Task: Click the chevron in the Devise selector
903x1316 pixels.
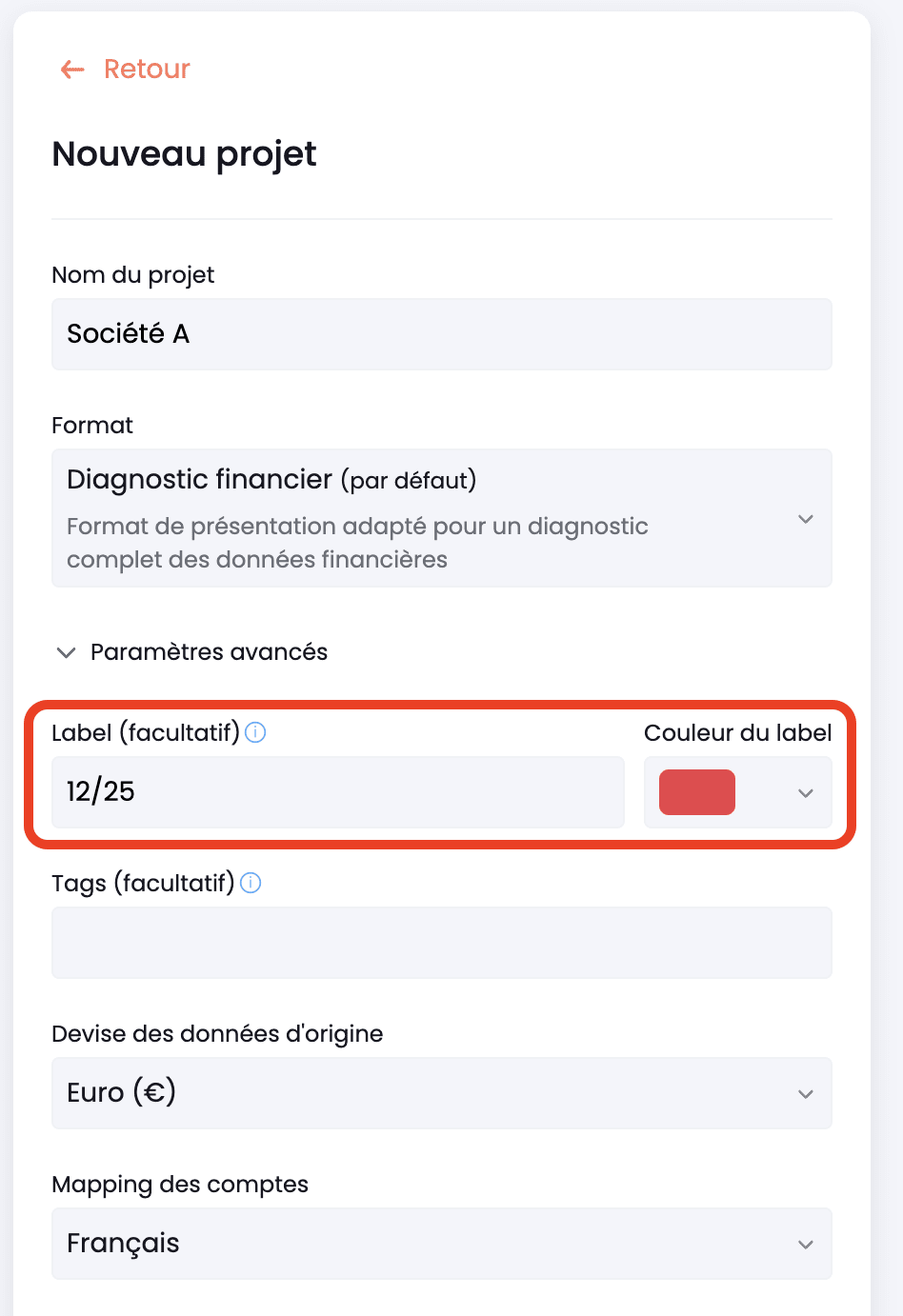Action: (806, 1094)
